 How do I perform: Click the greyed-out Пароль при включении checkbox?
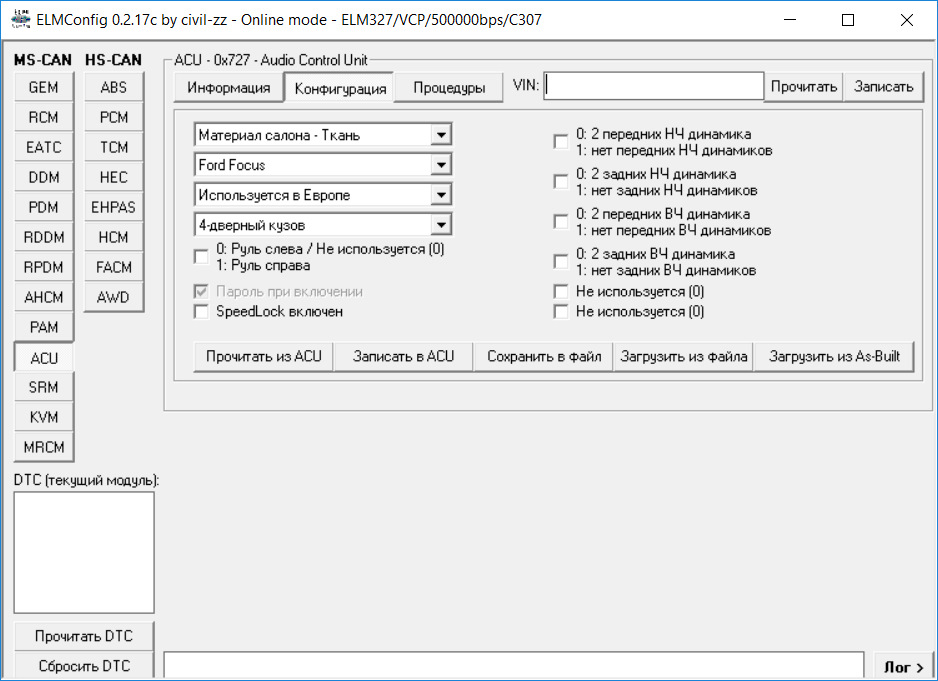click(202, 291)
